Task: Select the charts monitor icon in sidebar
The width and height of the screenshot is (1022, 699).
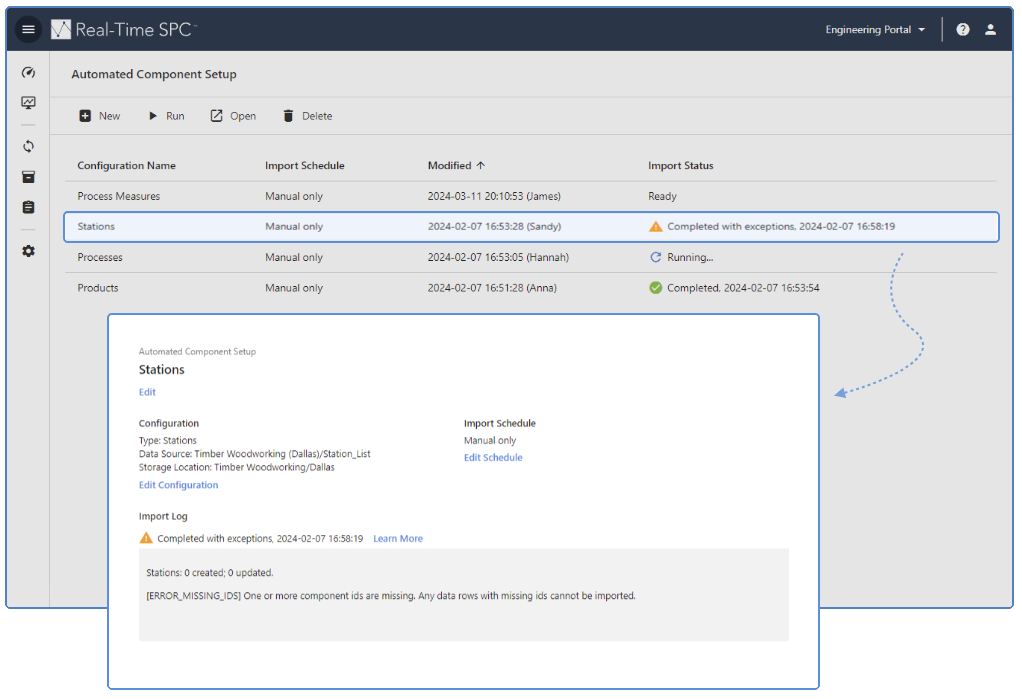Action: click(28, 103)
